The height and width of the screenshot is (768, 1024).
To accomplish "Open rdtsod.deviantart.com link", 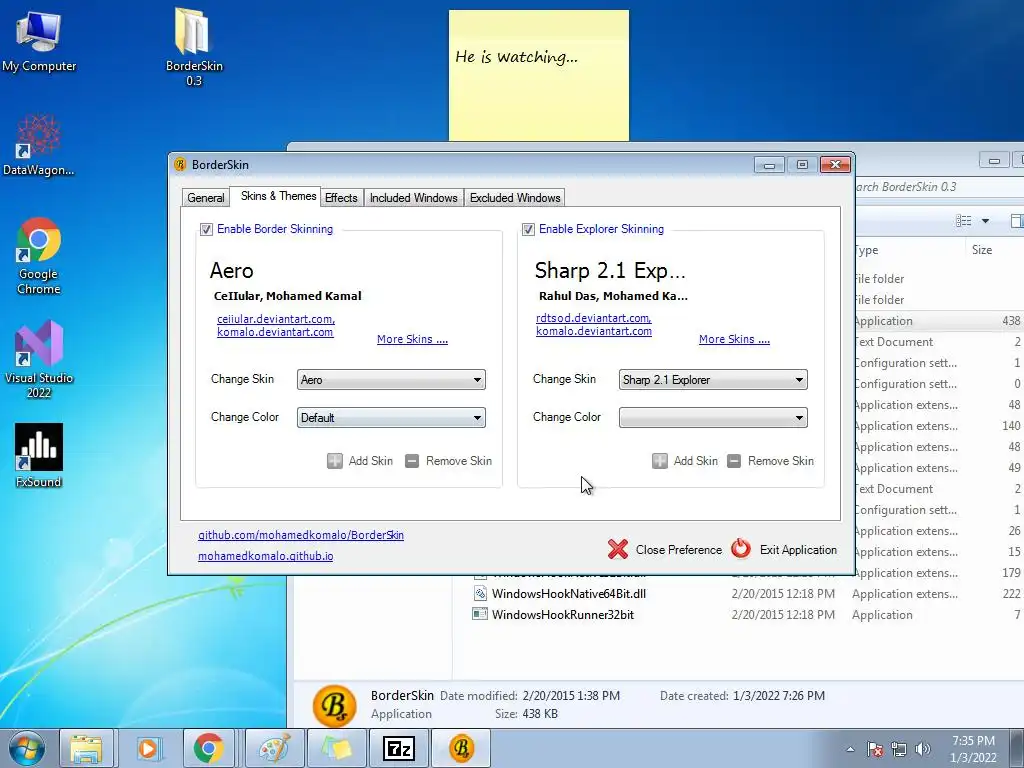I will point(593,317).
